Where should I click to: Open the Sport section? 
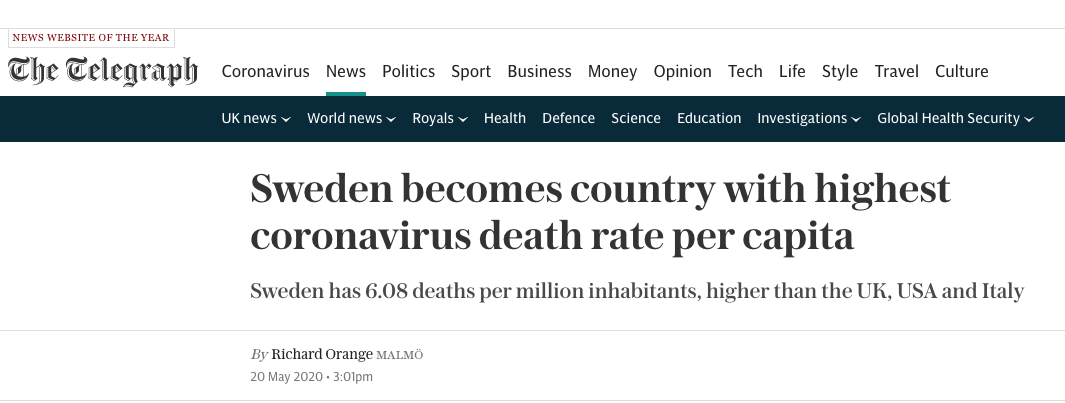pyautogui.click(x=471, y=71)
